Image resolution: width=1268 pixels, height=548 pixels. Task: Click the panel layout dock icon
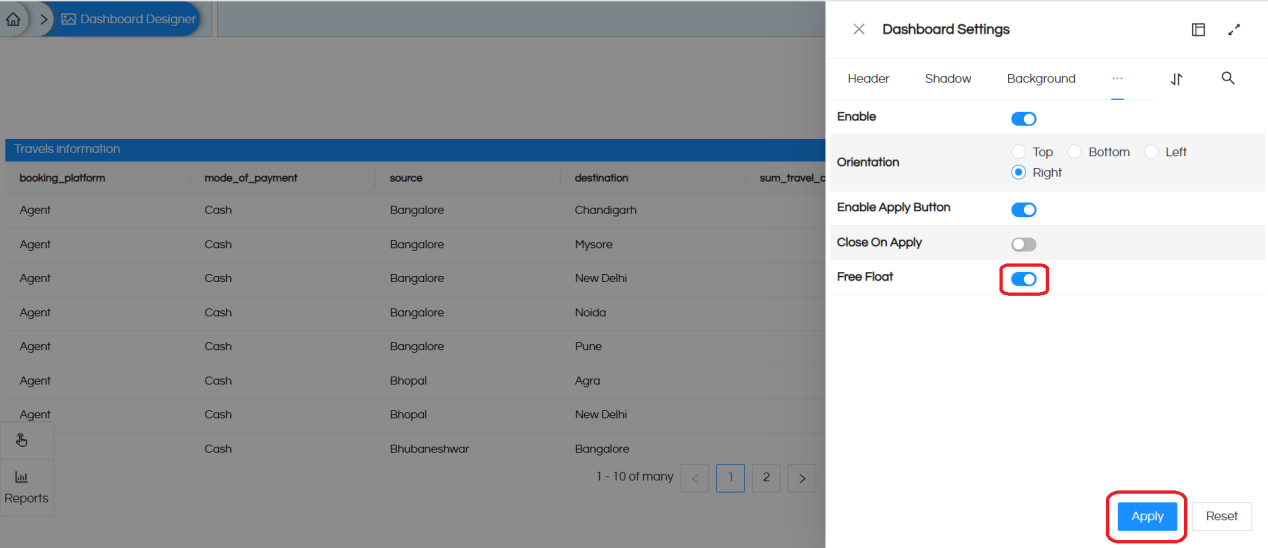point(1198,30)
